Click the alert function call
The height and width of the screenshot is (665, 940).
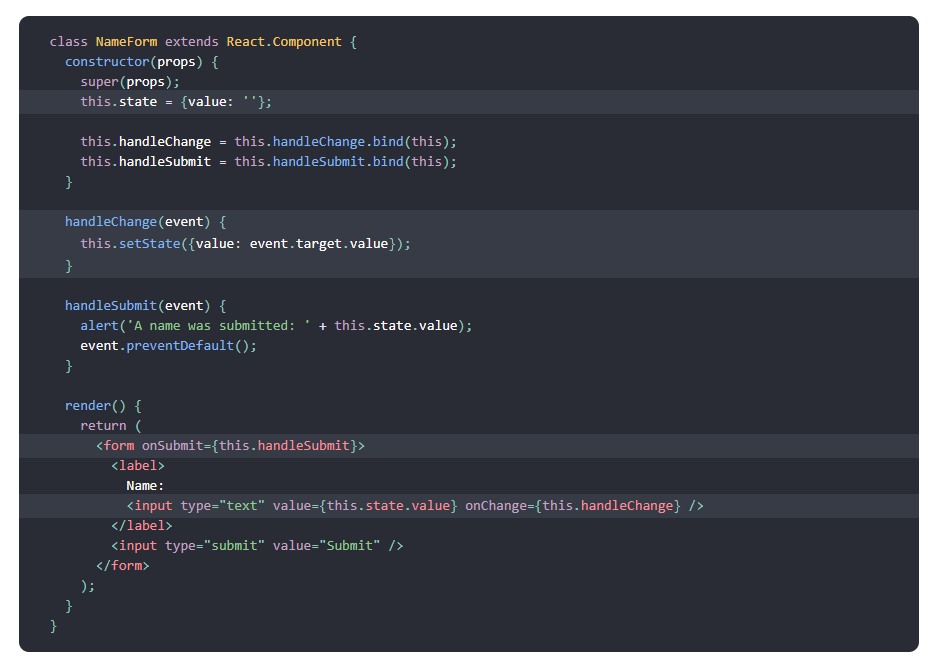tap(100, 326)
